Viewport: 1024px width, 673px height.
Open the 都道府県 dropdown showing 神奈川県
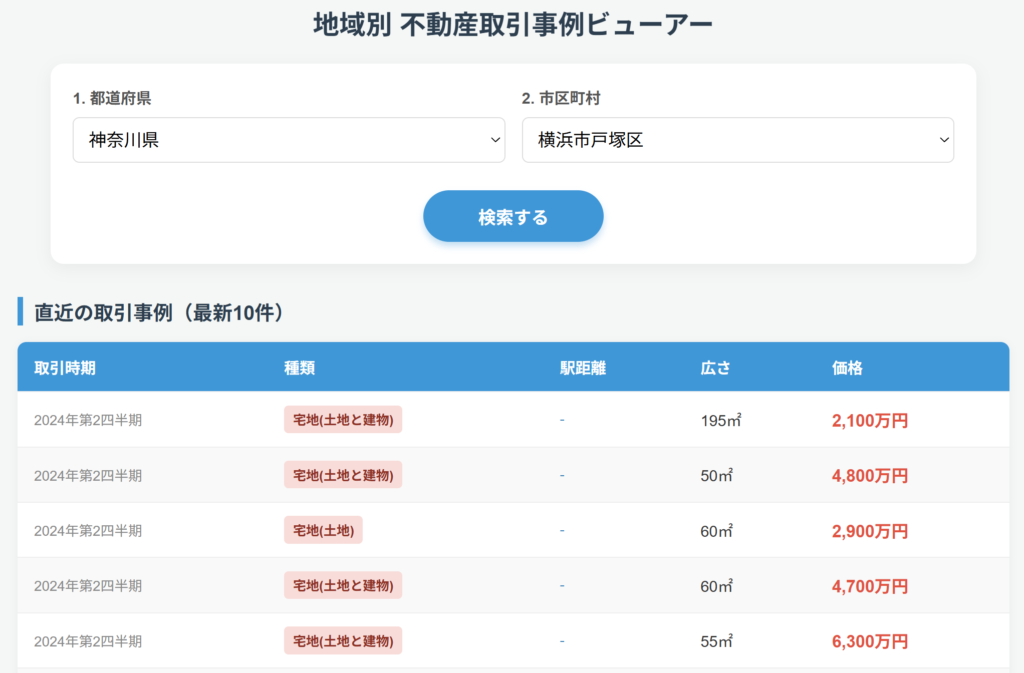(288, 140)
